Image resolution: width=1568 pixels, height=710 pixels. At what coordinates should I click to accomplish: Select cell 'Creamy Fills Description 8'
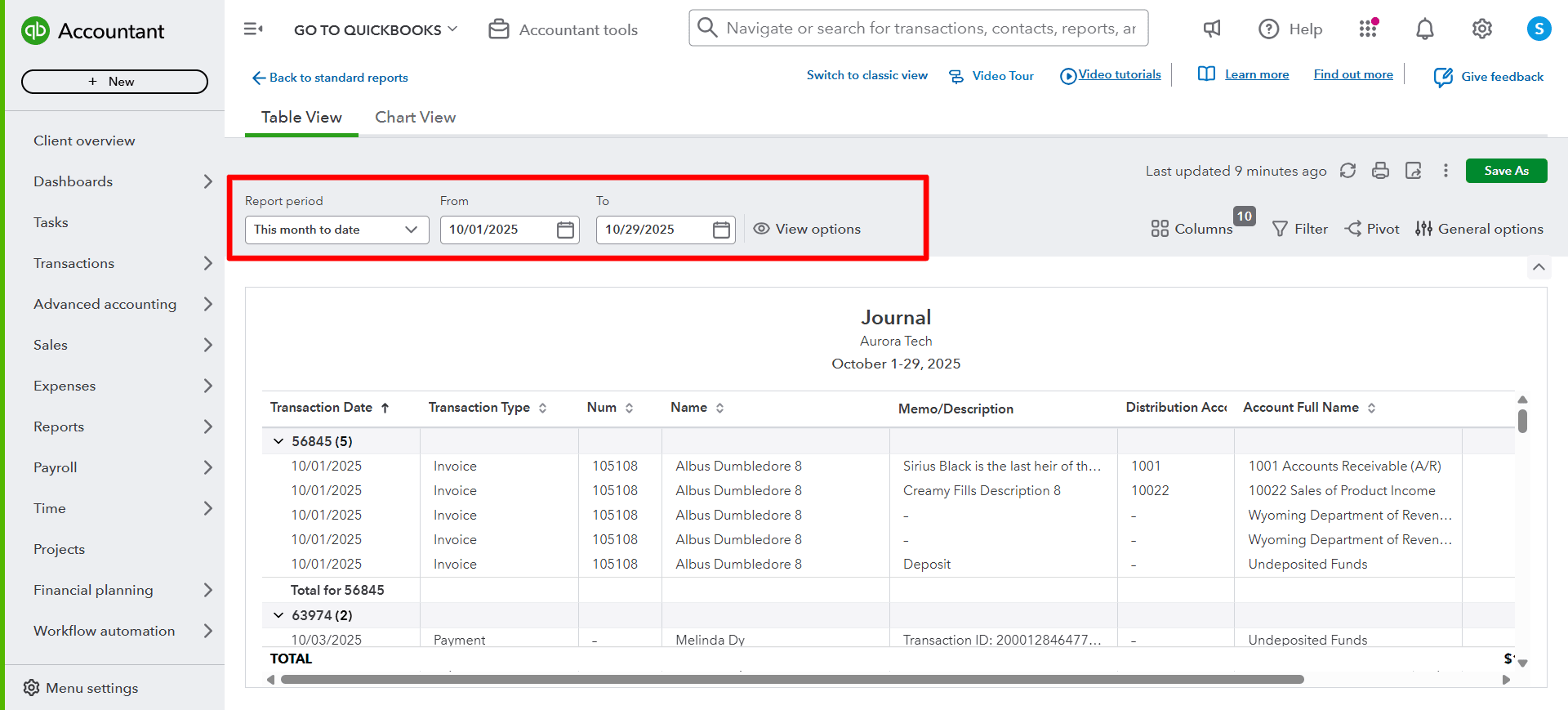(x=982, y=490)
